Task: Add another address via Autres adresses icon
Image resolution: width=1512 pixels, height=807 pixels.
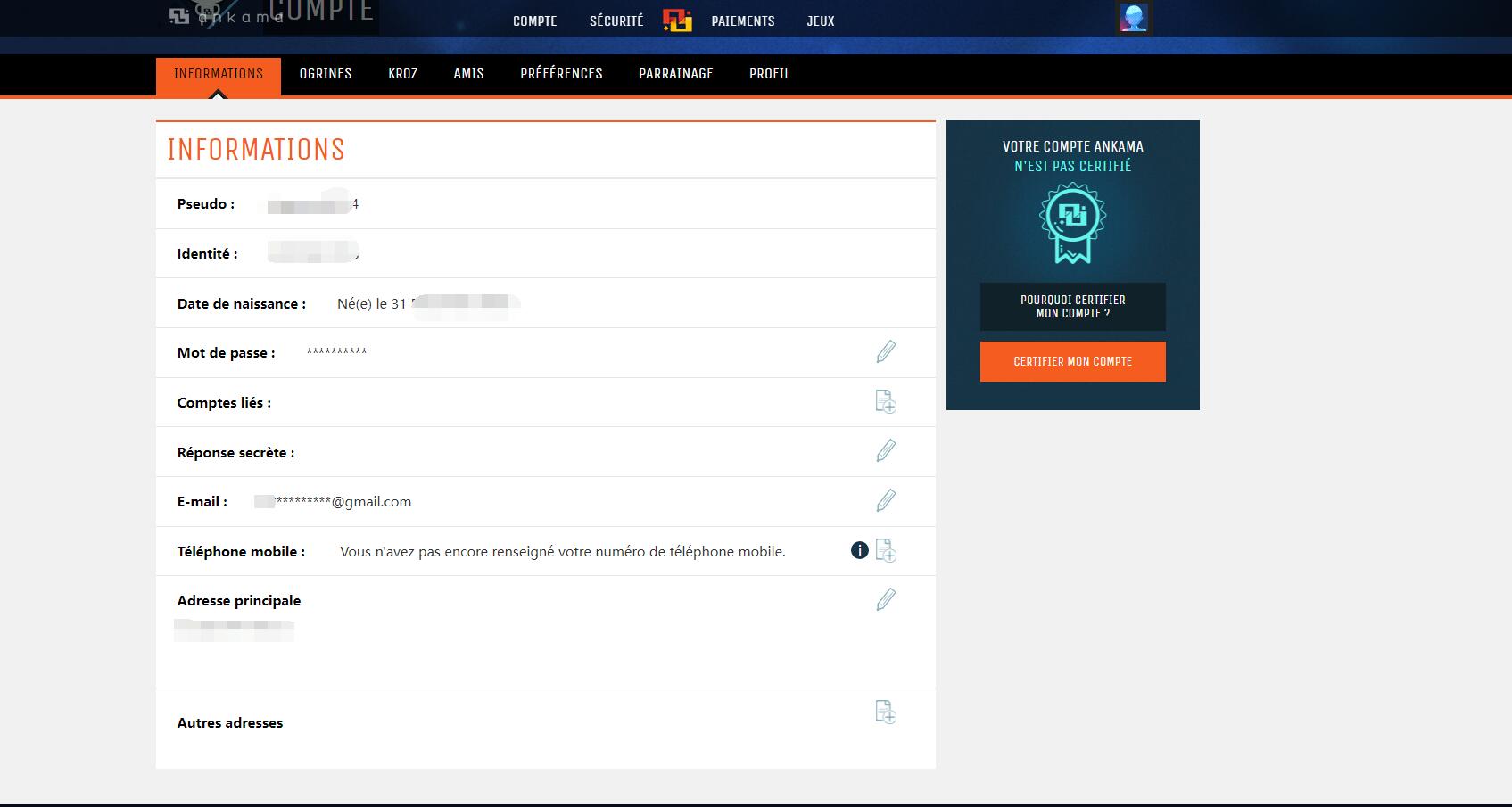Action: tap(886, 712)
